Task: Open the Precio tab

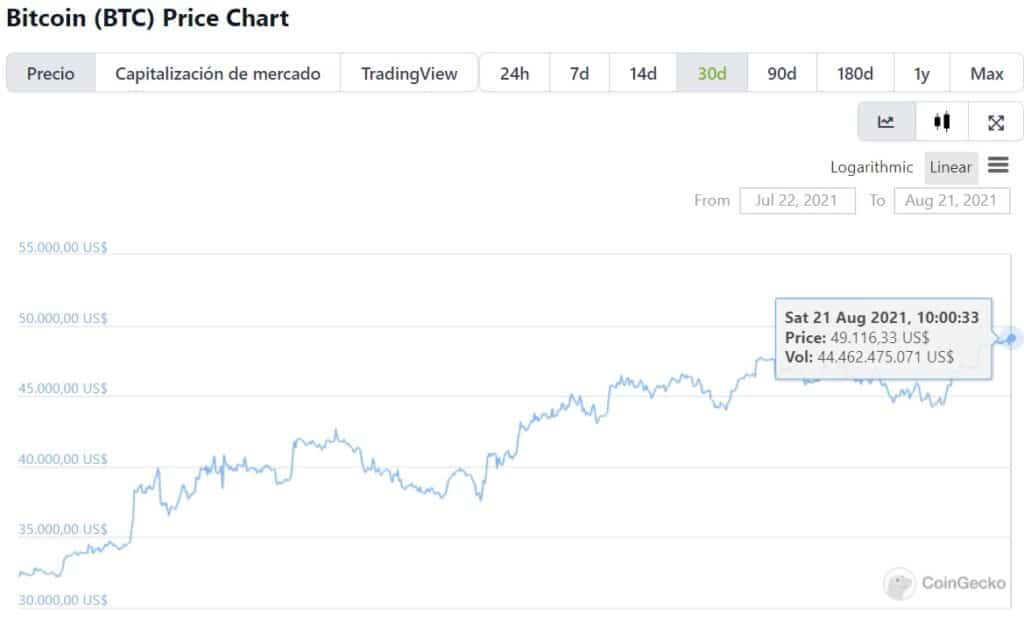Action: click(51, 73)
